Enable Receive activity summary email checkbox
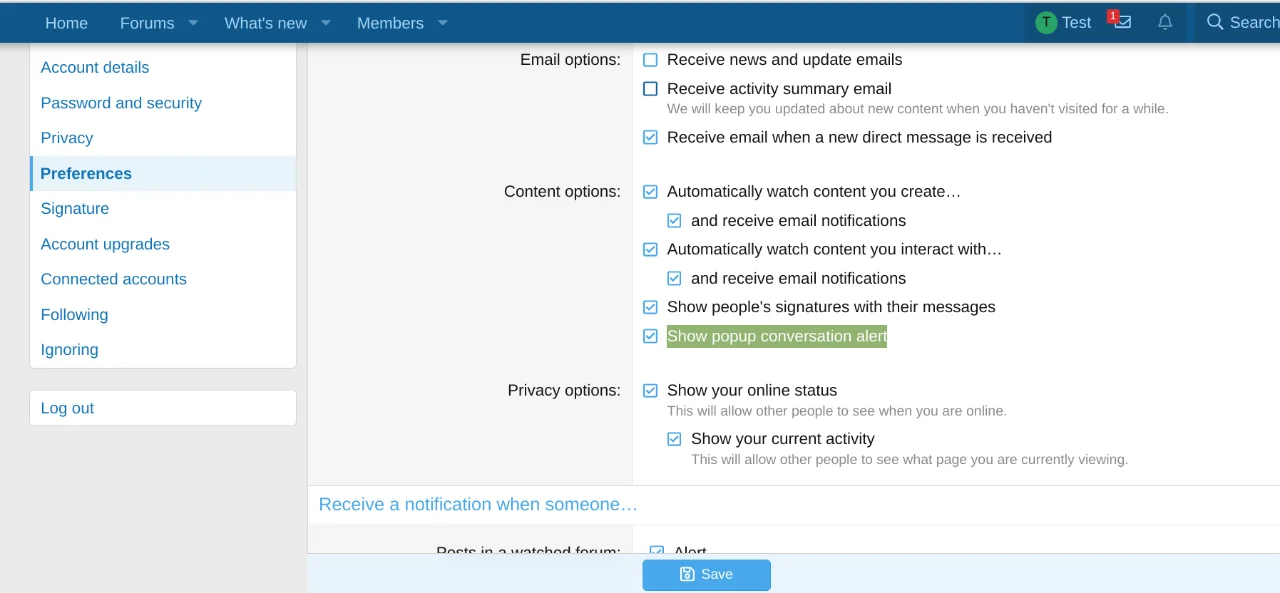The width and height of the screenshot is (1280, 593). (x=650, y=89)
